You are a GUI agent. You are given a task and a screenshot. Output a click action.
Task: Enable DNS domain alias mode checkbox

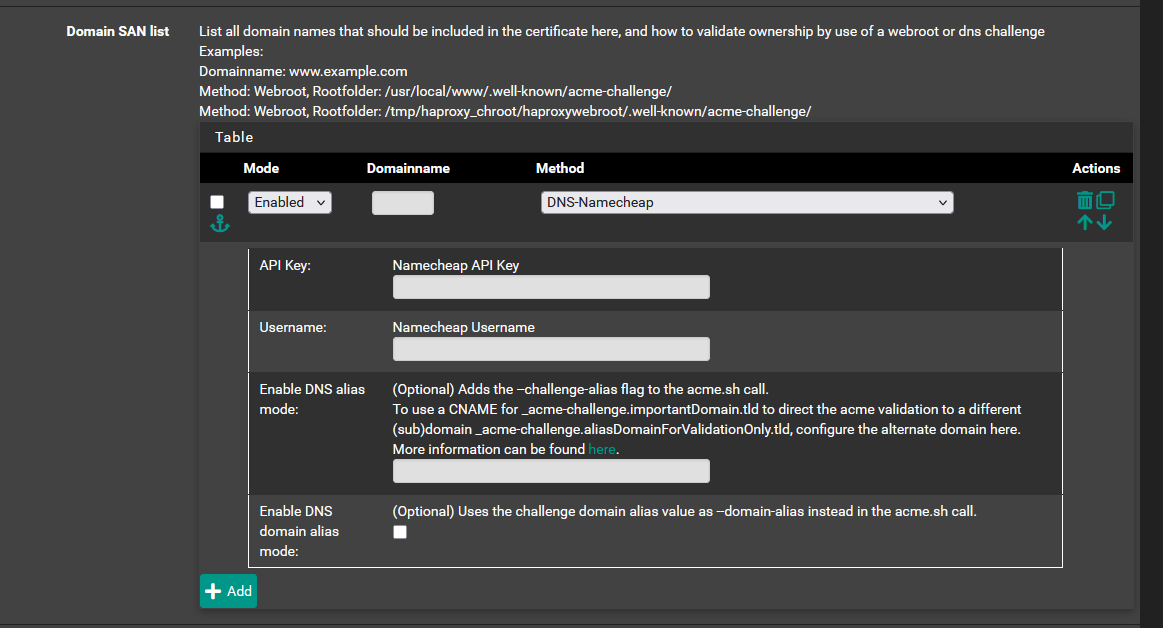coord(400,532)
